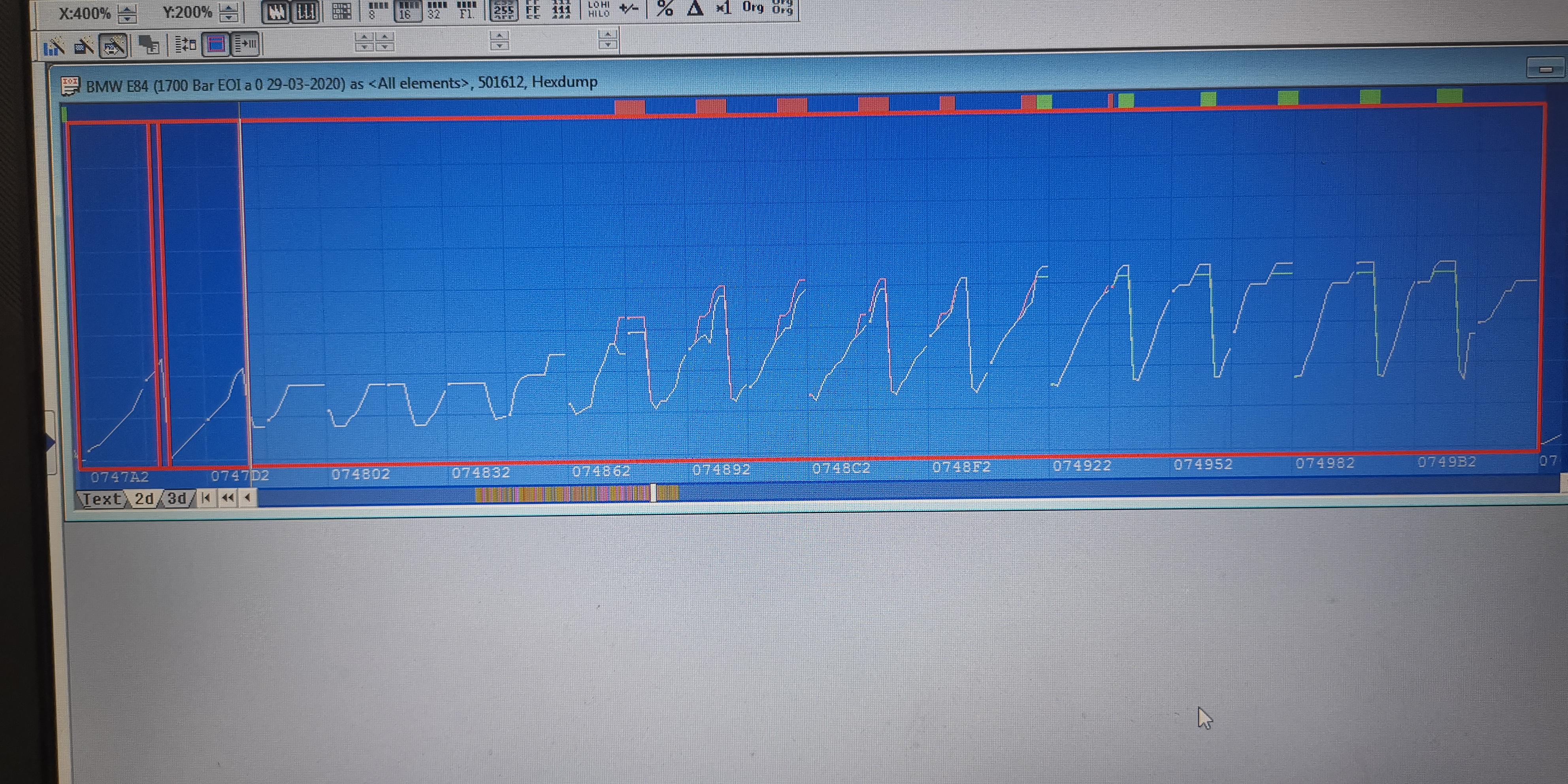
Task: Select binary 111 number display
Action: click(x=561, y=10)
